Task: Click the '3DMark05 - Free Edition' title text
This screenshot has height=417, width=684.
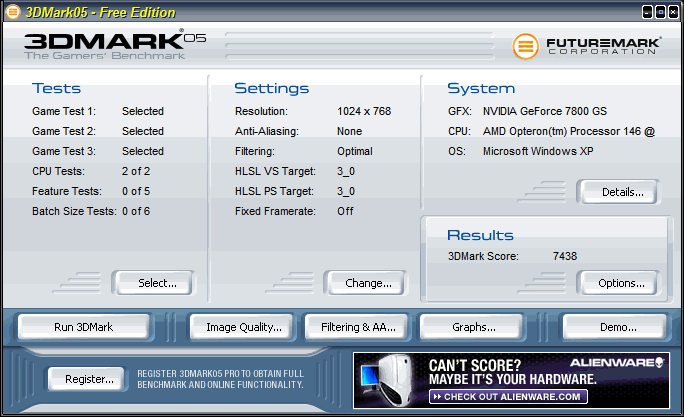Action: coord(100,12)
